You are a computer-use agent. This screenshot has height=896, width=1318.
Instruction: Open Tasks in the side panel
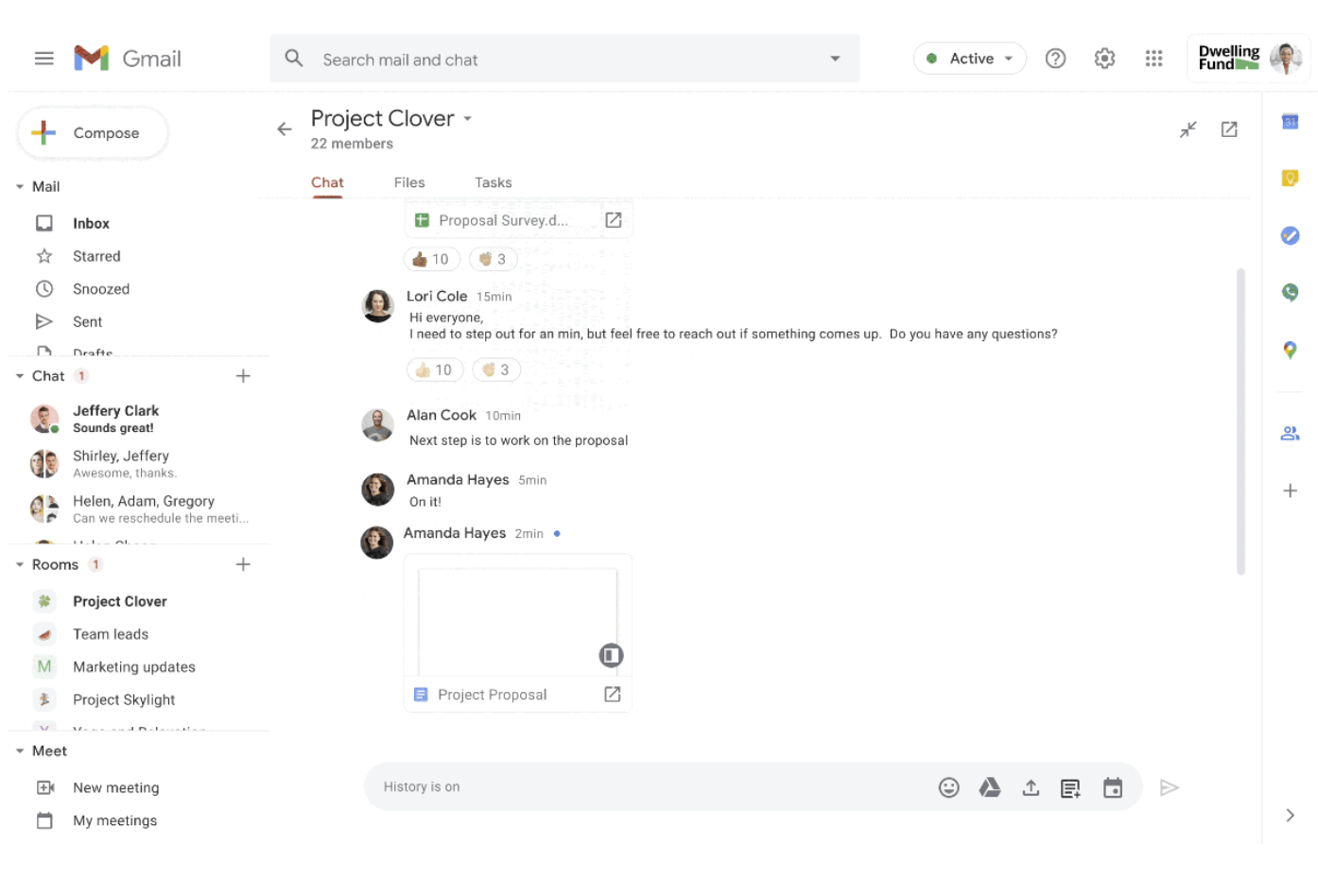(x=1290, y=235)
